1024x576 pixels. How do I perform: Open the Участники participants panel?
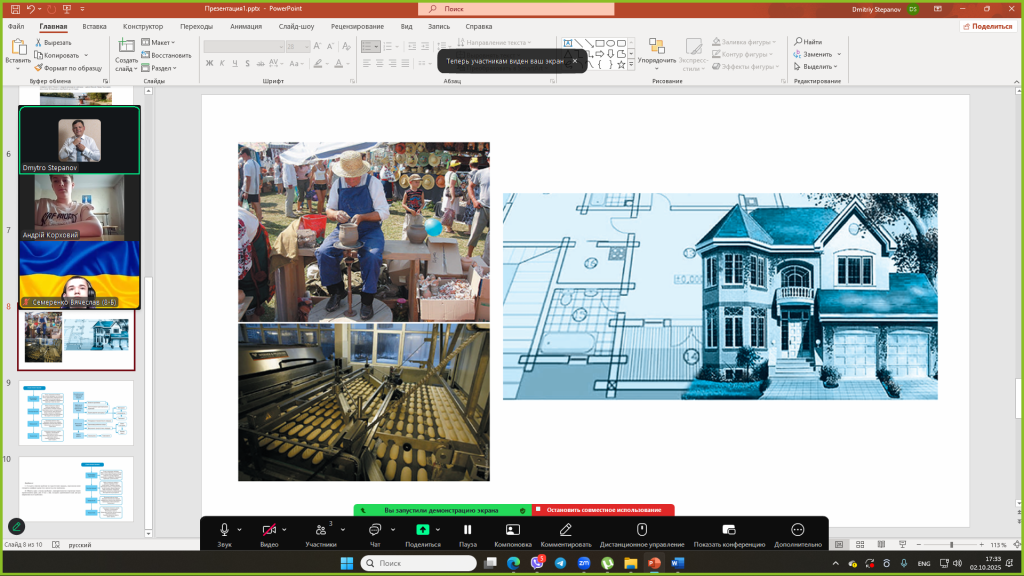(x=320, y=530)
